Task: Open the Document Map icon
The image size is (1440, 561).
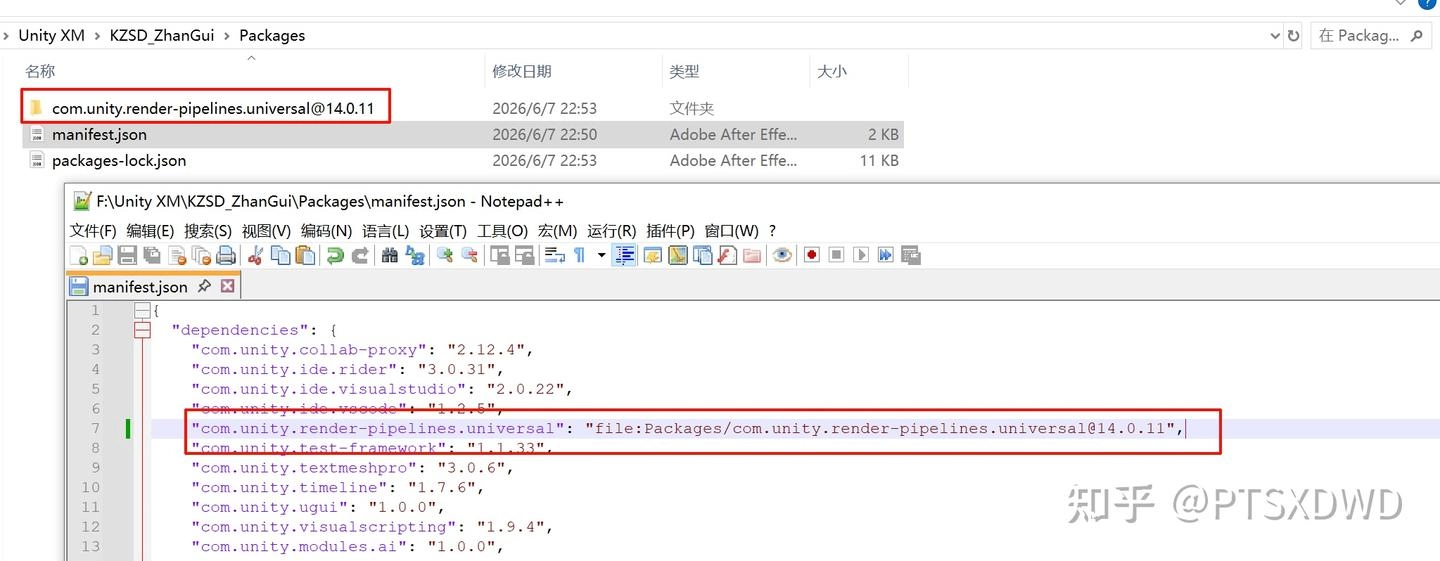Action: [678, 255]
